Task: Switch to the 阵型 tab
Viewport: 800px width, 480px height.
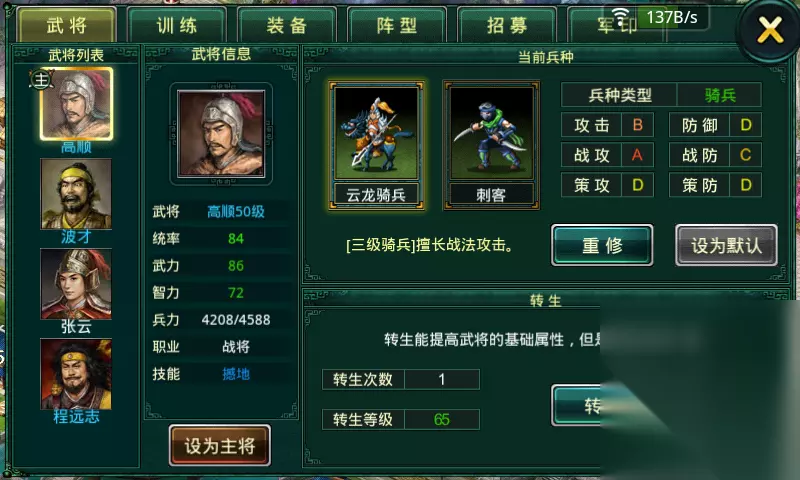Action: (397, 25)
